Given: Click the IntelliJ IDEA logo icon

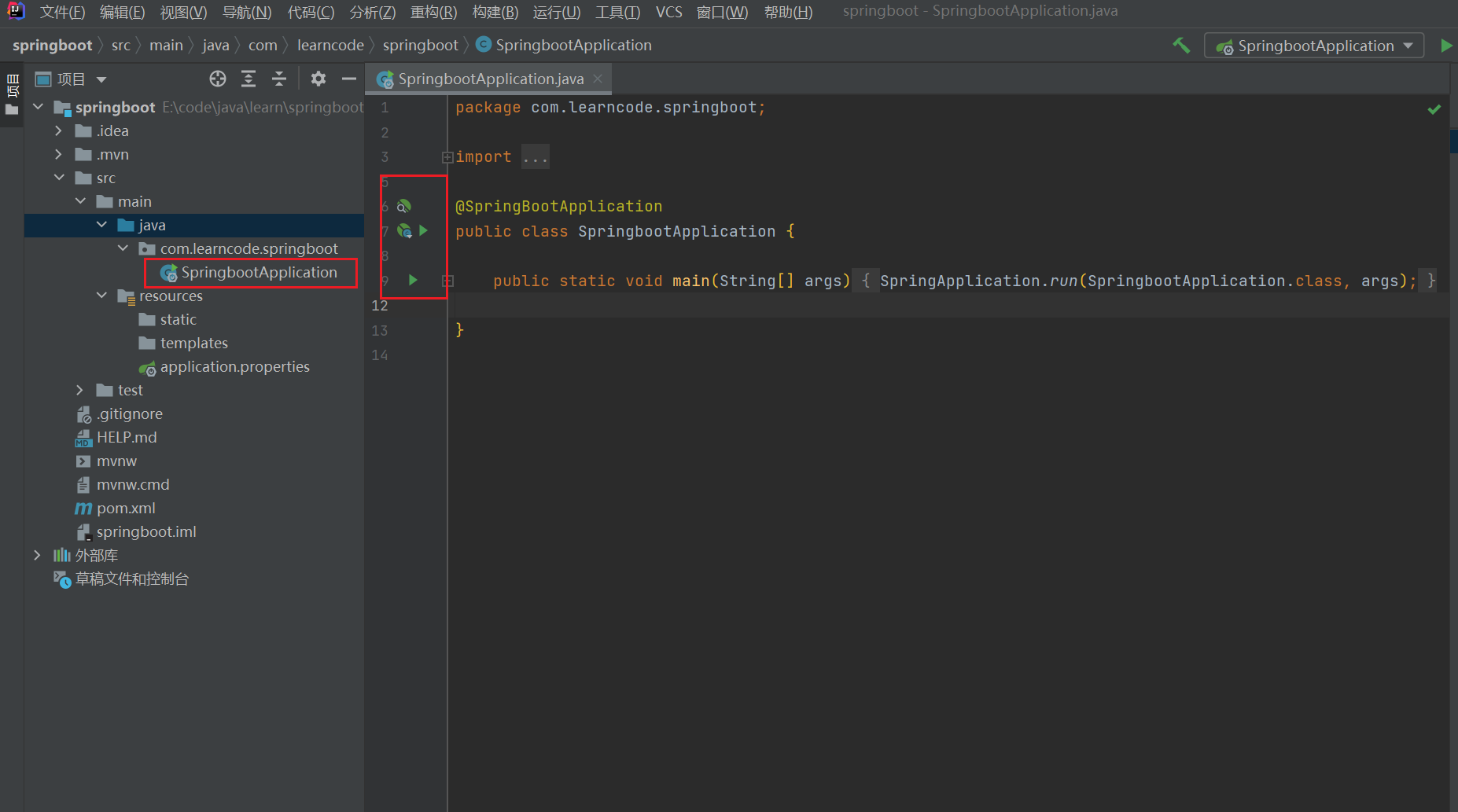Looking at the screenshot, I should click(16, 12).
